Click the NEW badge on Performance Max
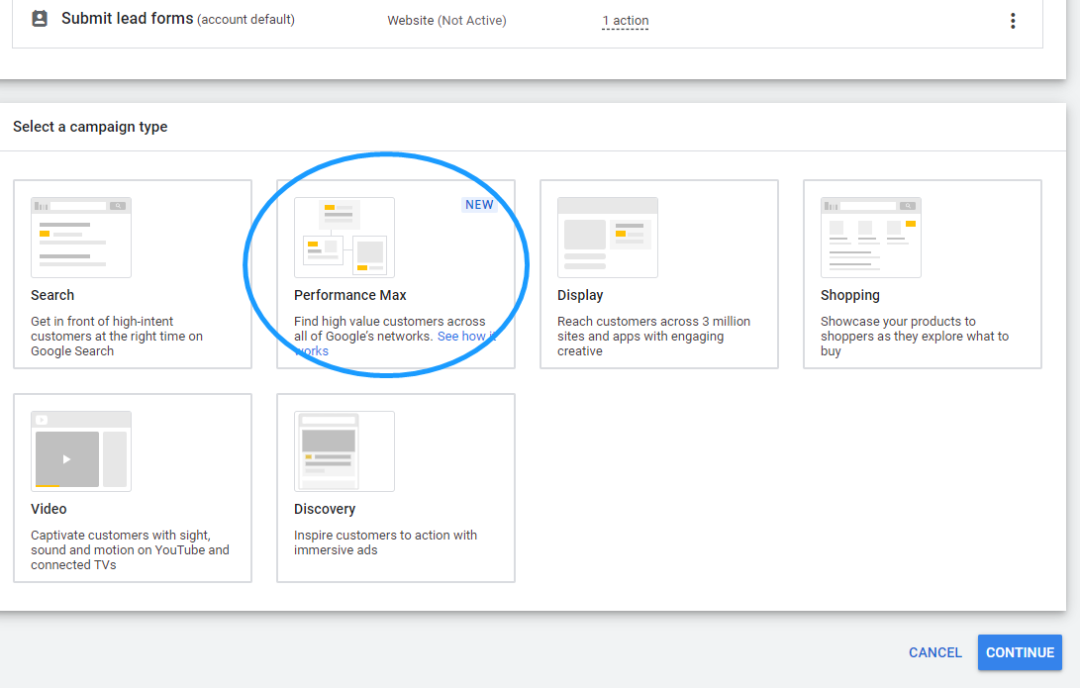The height and width of the screenshot is (688, 1080). 479,205
